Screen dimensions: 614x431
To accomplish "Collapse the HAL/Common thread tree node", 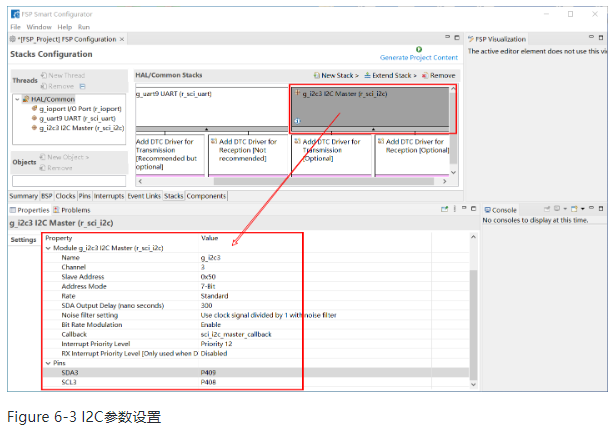I will (x=18, y=99).
